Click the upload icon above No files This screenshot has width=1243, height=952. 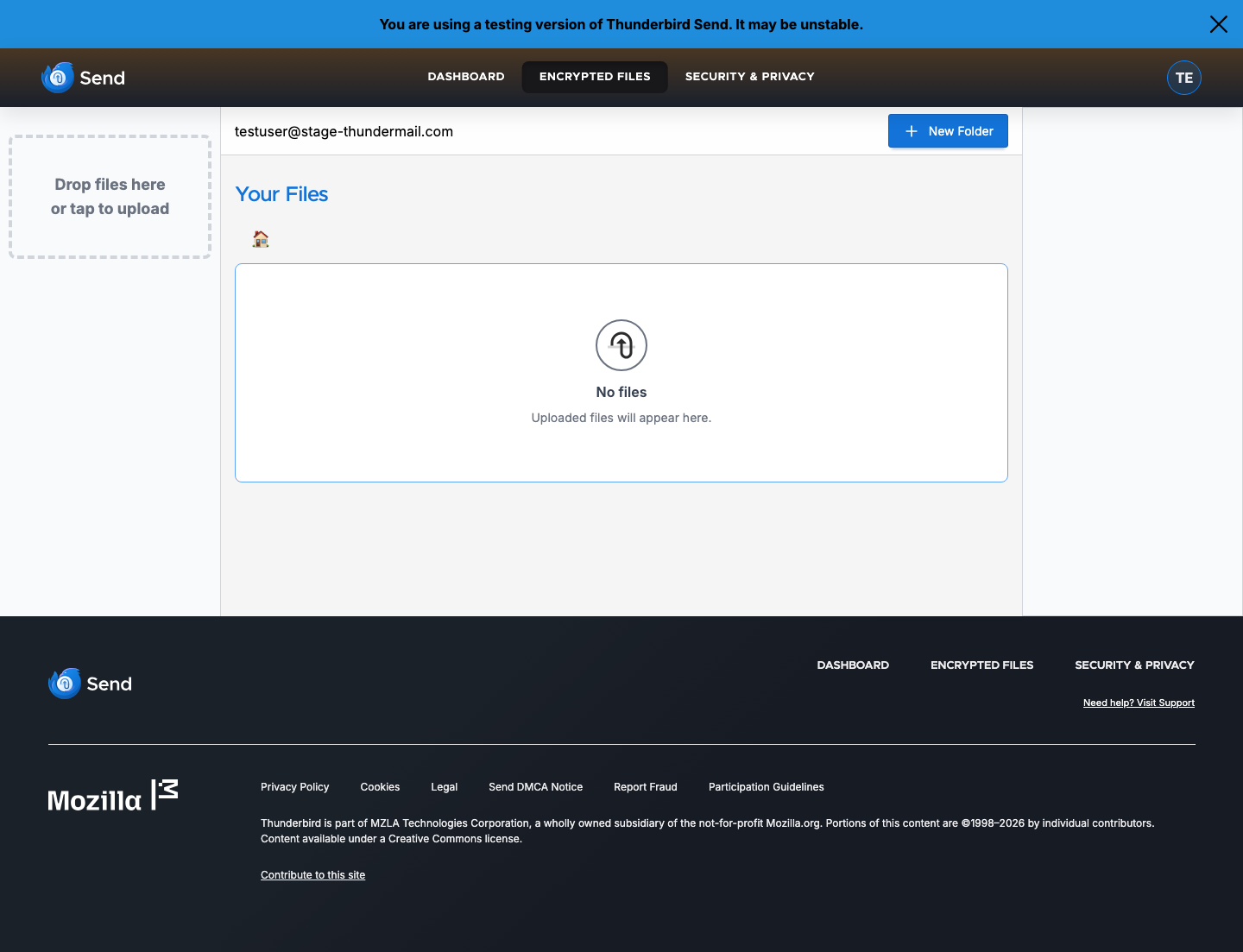click(621, 345)
